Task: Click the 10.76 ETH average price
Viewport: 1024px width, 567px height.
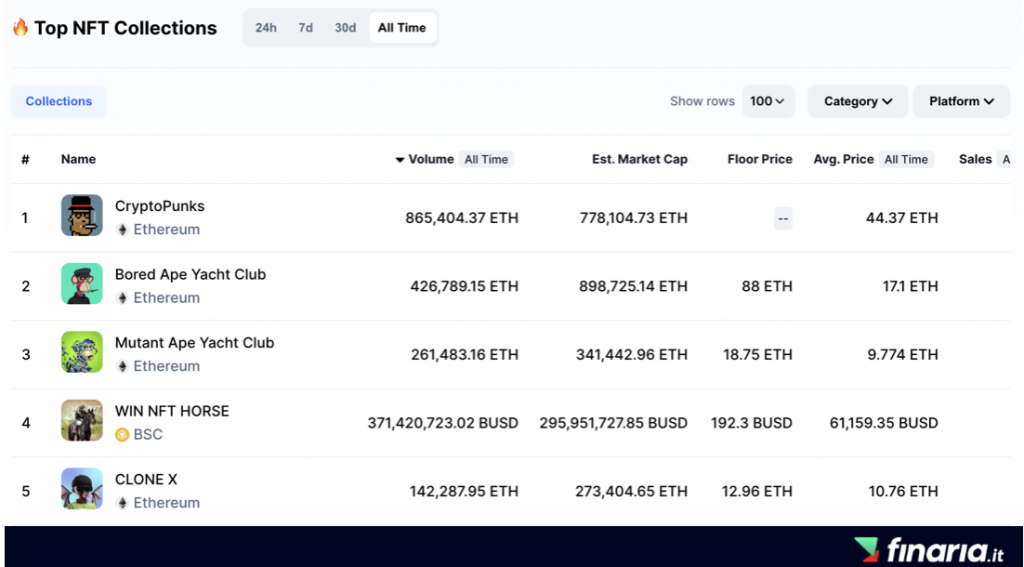Action: pyautogui.click(x=903, y=491)
